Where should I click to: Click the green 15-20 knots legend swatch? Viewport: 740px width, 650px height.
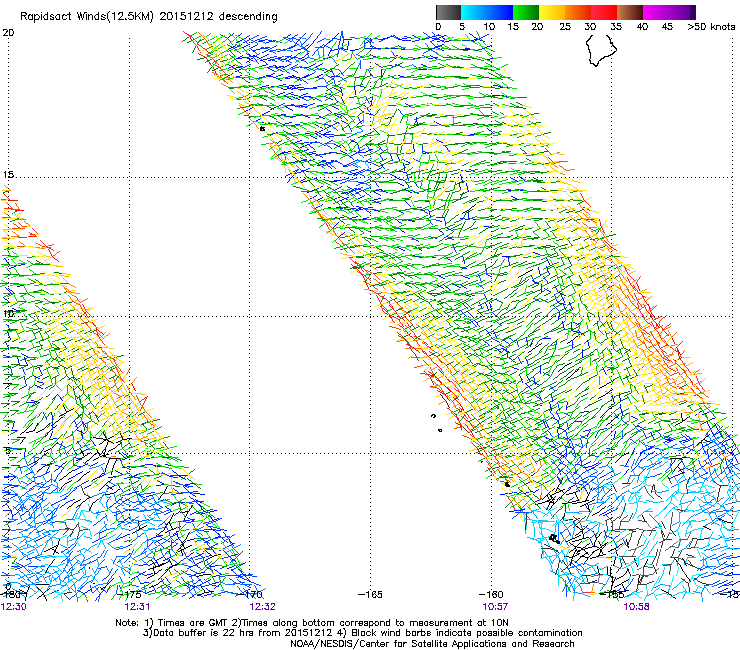coord(526,12)
